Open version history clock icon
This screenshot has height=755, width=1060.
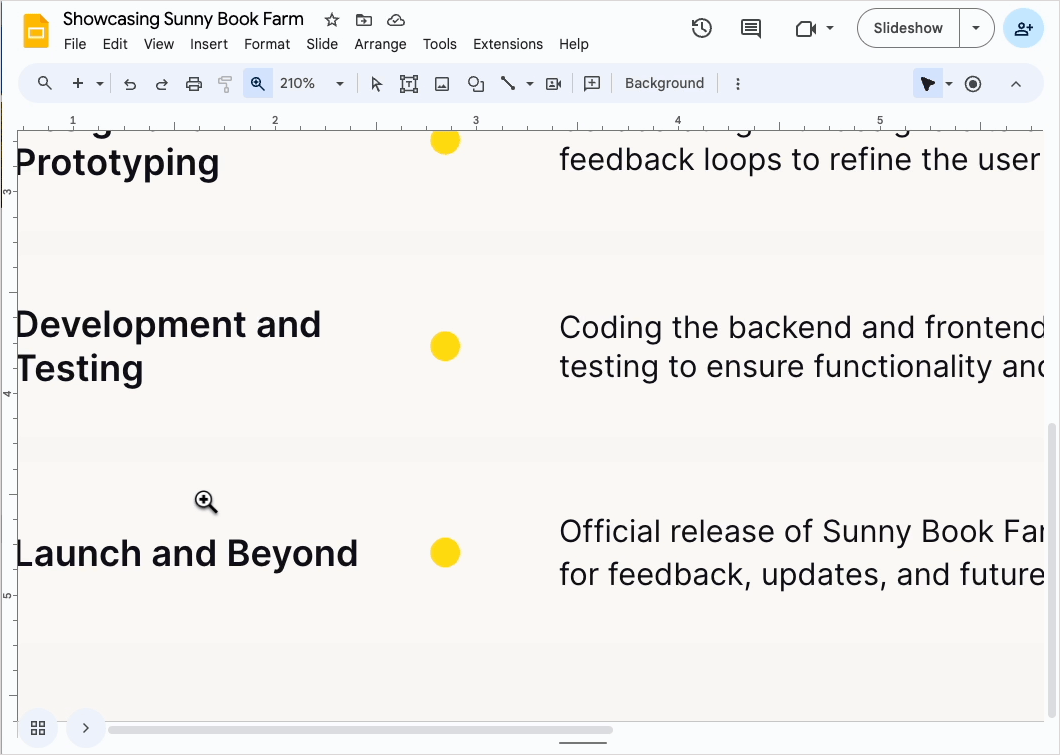click(x=702, y=28)
